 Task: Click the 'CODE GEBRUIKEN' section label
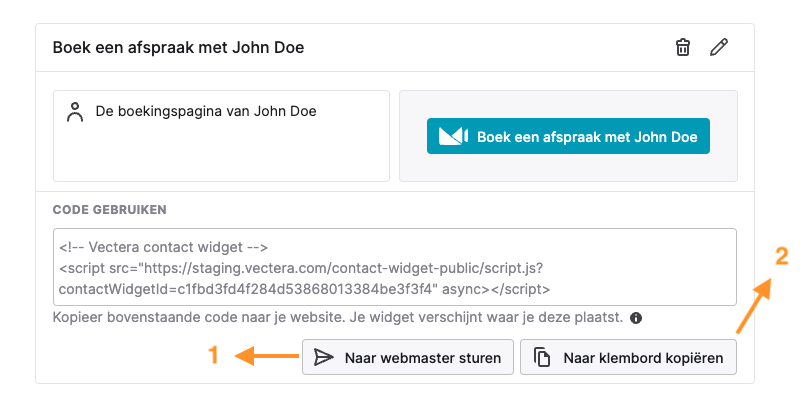pos(110,210)
